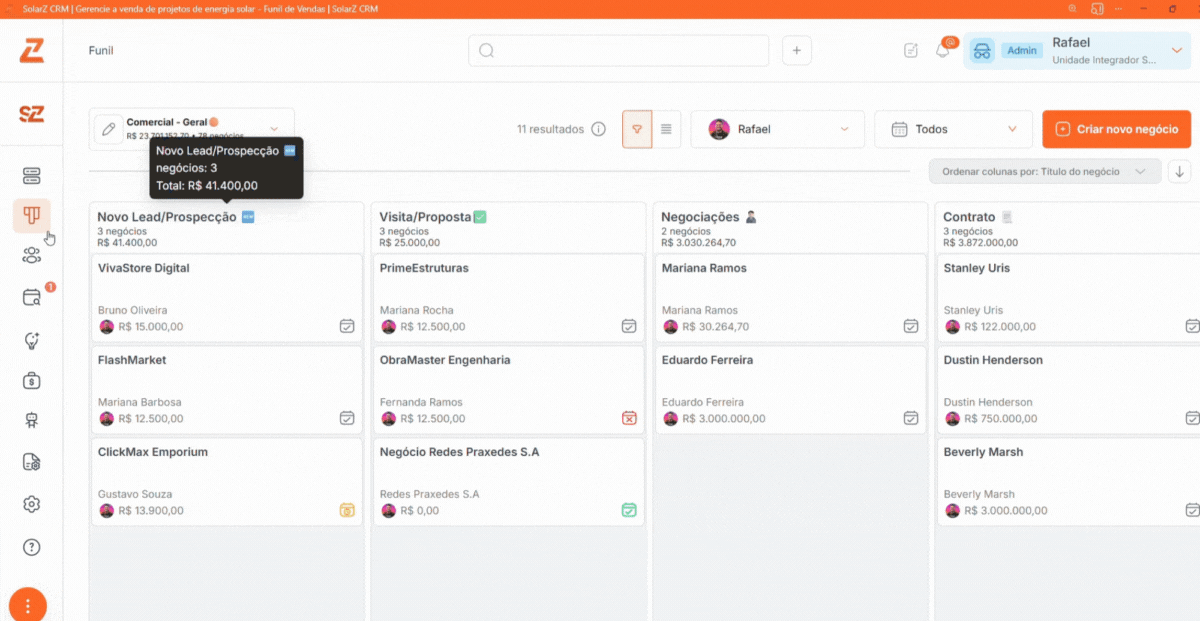Click Criar novo negócio button
Viewport: 1200px width, 621px height.
(x=1116, y=129)
